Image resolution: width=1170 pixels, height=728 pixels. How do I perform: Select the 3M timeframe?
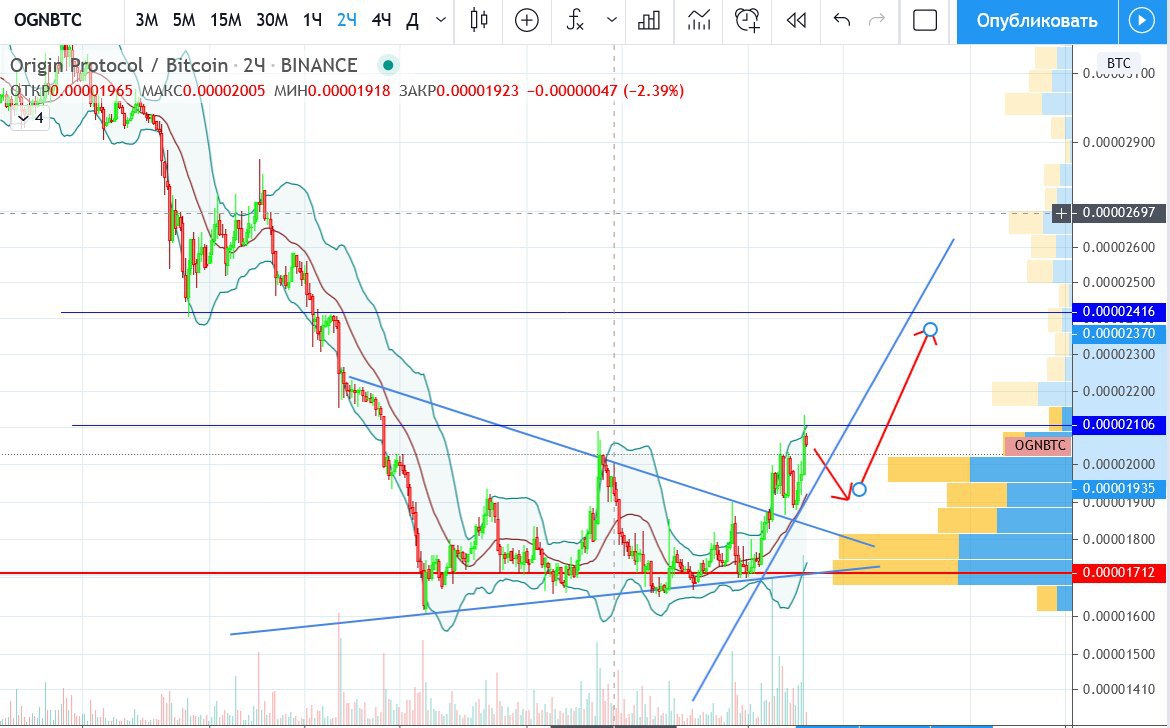pos(146,20)
